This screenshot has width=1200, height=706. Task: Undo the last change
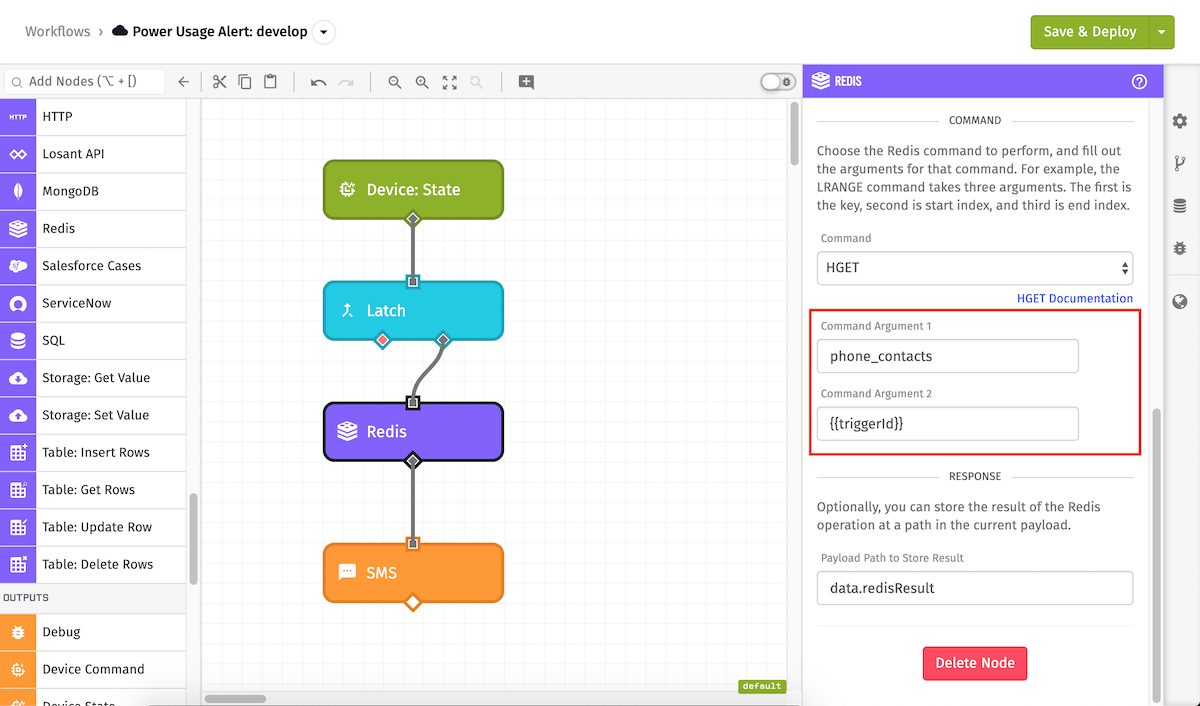pyautogui.click(x=318, y=82)
